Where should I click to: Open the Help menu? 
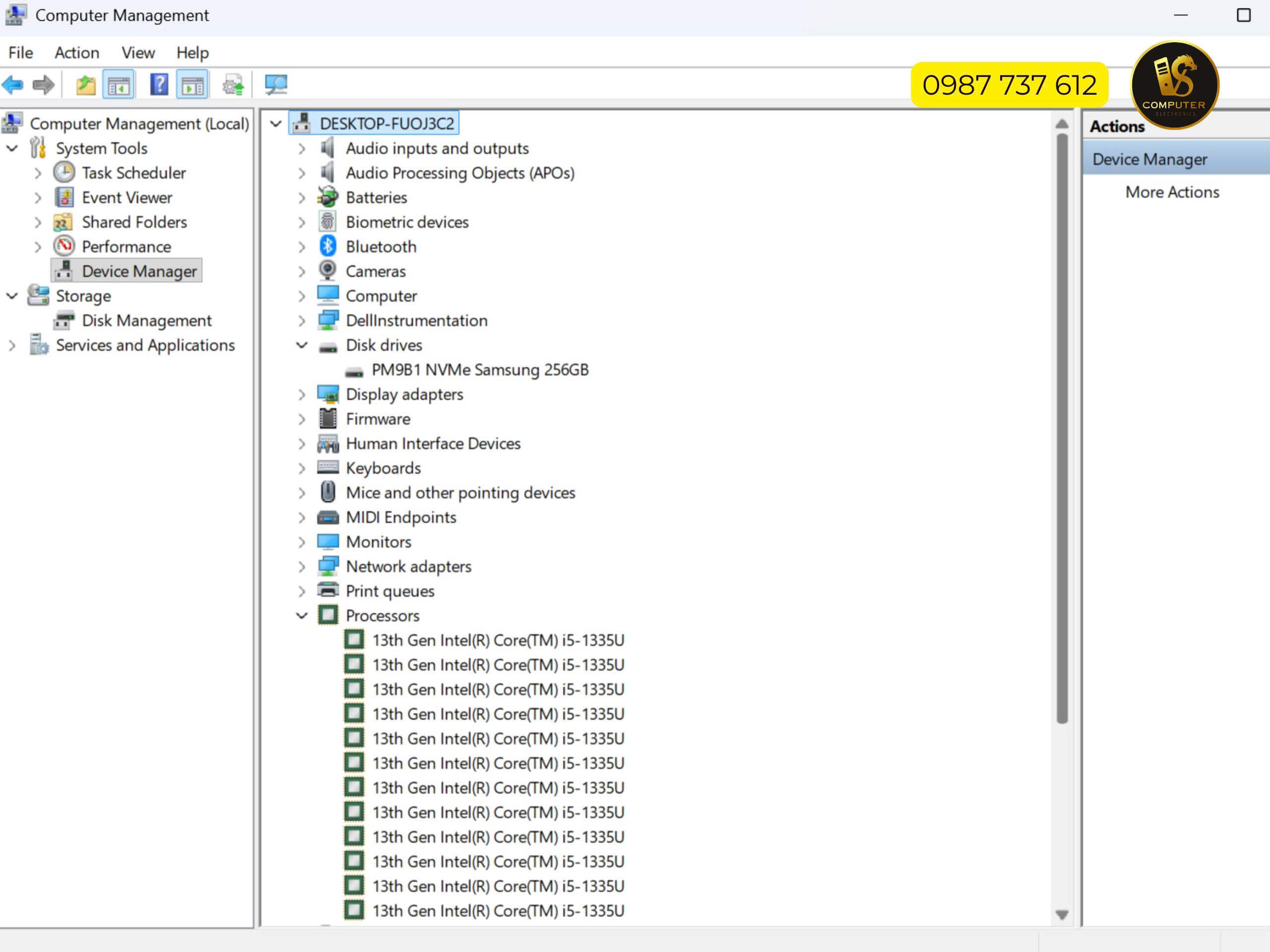pyautogui.click(x=192, y=53)
